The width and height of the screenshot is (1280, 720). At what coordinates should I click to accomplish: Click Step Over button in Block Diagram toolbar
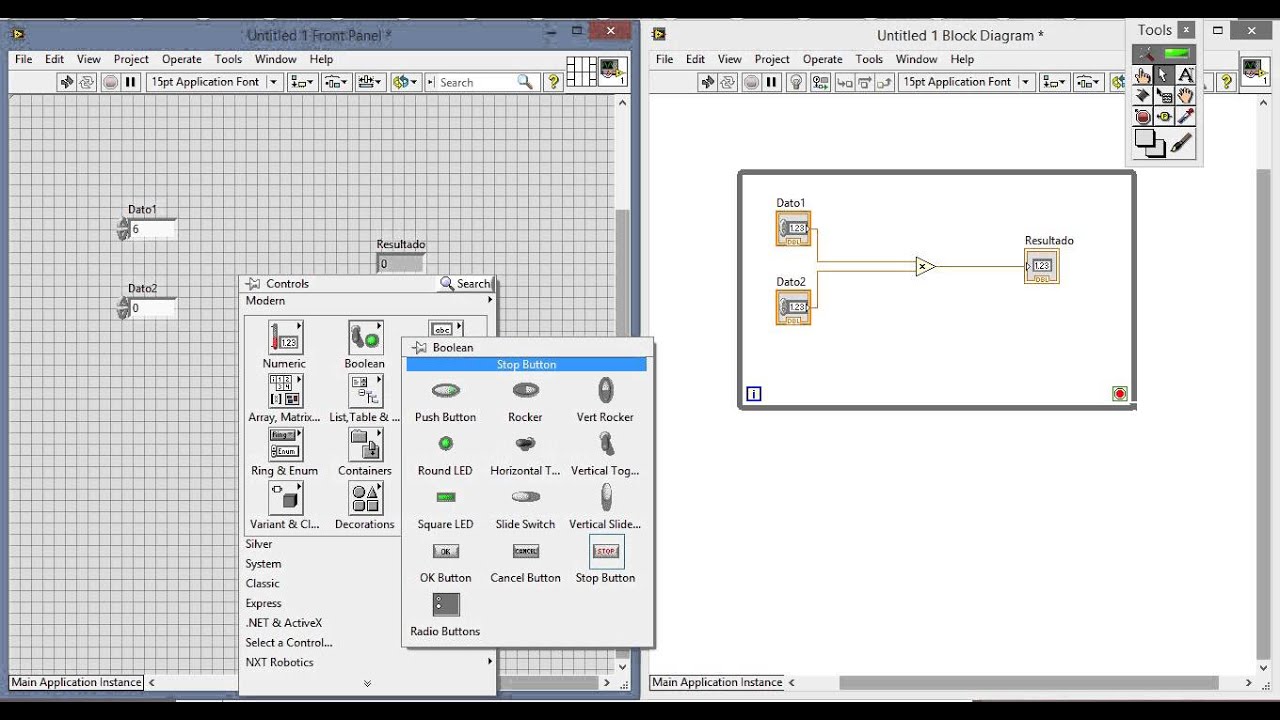coord(864,82)
